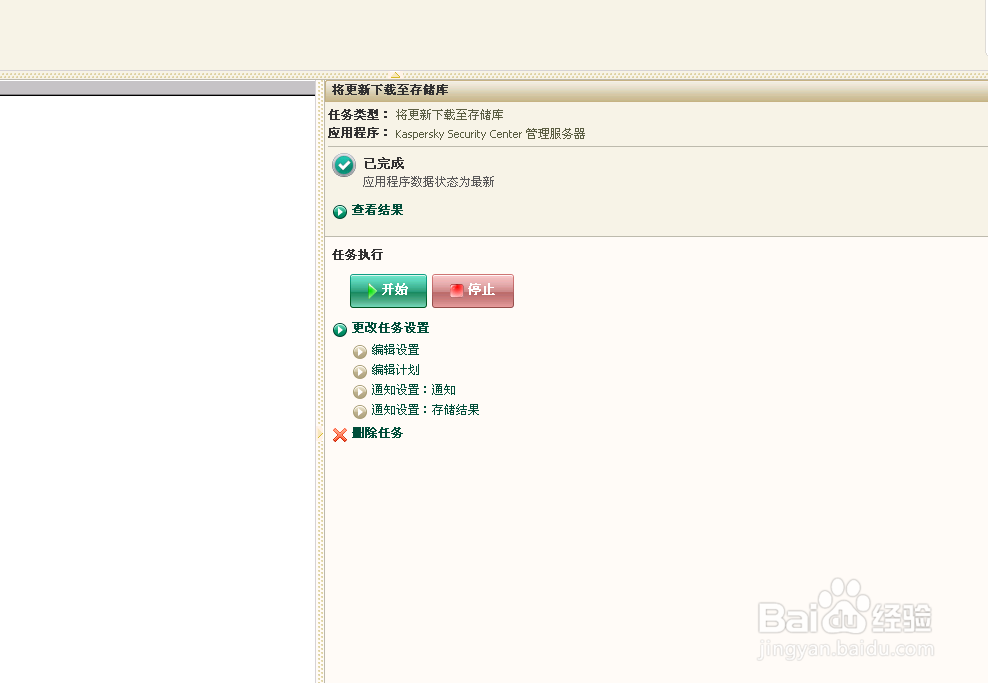Click the 删除任务 delete task link
Screen dimensions: 988x683
[377, 433]
